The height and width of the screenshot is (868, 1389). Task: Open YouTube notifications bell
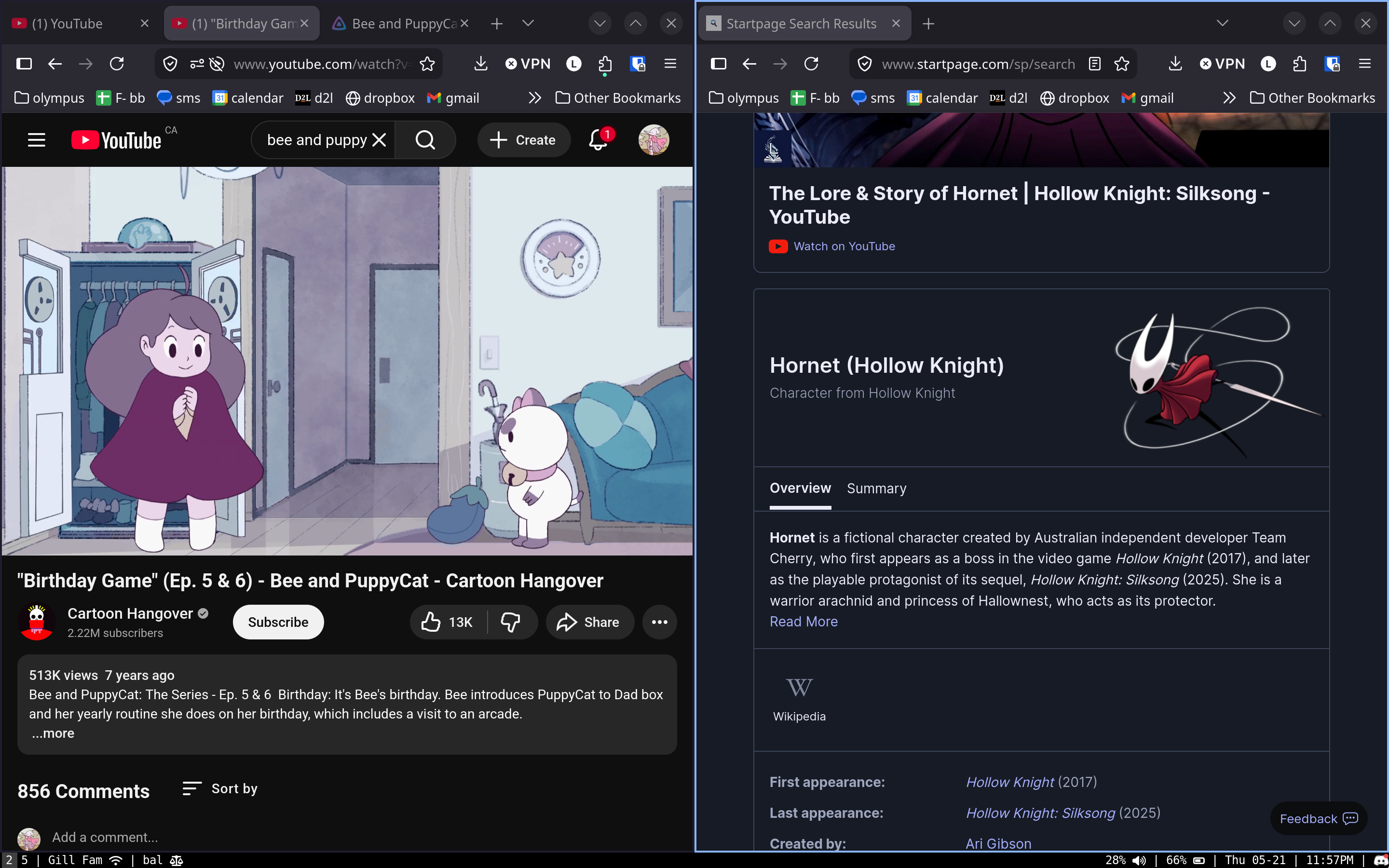point(598,140)
